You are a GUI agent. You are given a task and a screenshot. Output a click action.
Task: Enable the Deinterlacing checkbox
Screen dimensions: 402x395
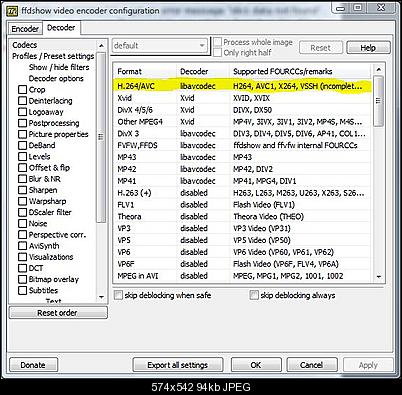[22, 101]
